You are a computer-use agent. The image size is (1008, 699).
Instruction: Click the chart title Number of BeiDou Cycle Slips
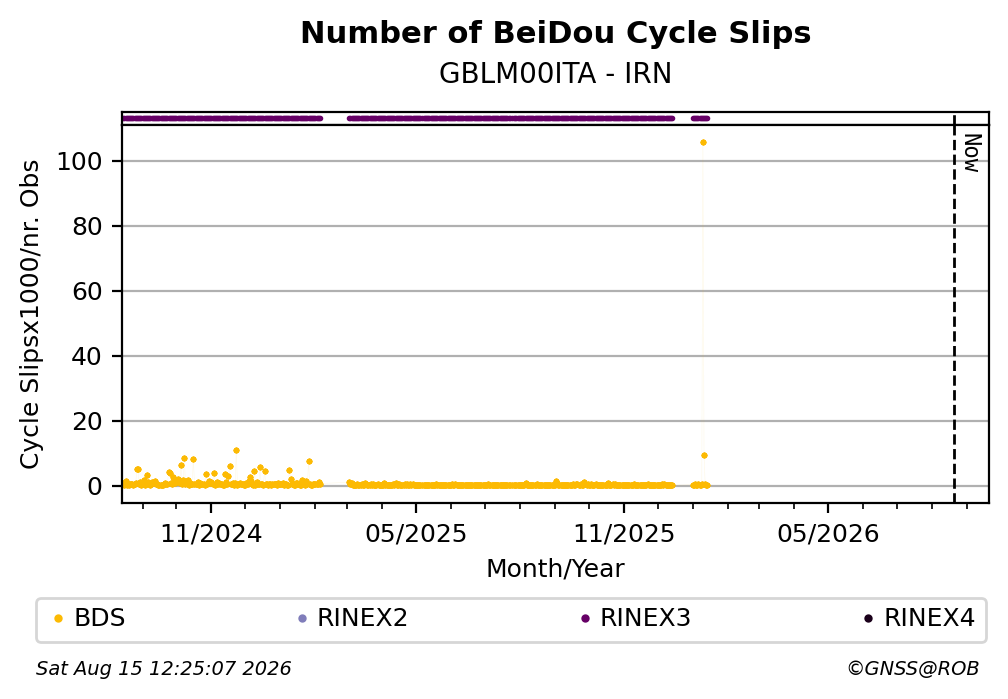(555, 33)
